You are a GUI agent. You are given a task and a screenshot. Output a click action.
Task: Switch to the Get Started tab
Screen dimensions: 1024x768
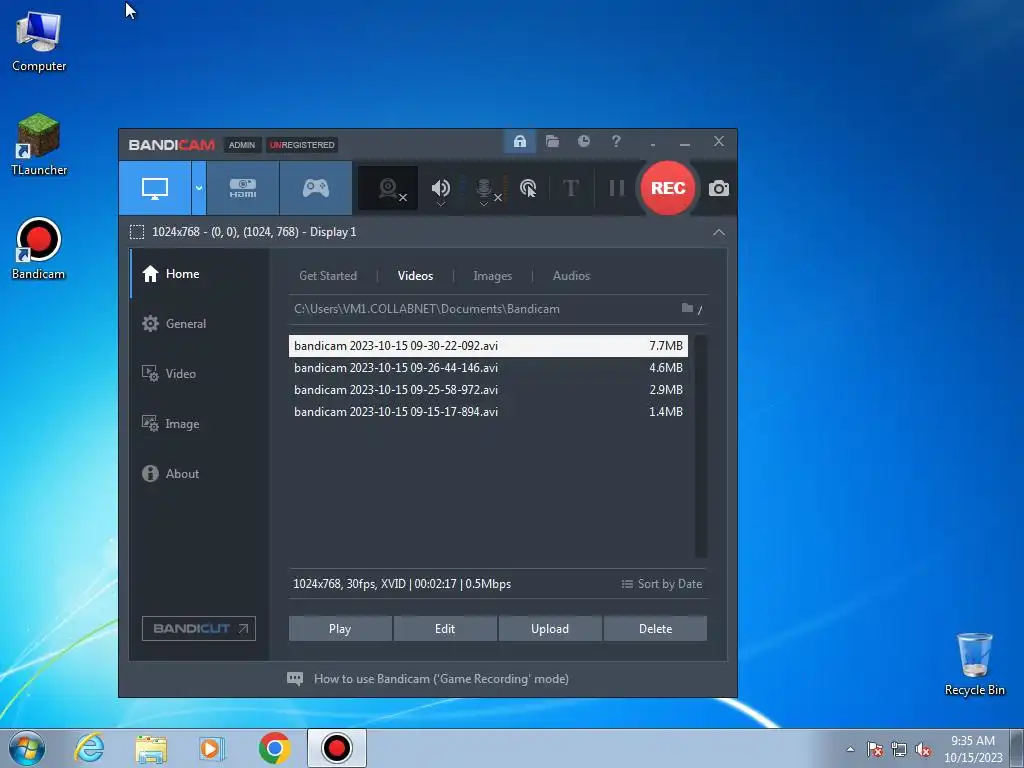pyautogui.click(x=328, y=276)
